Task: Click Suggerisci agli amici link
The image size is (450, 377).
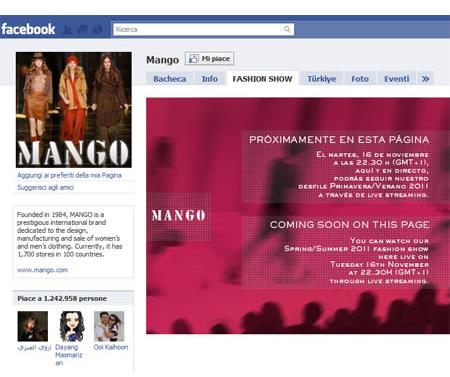Action: pos(45,187)
